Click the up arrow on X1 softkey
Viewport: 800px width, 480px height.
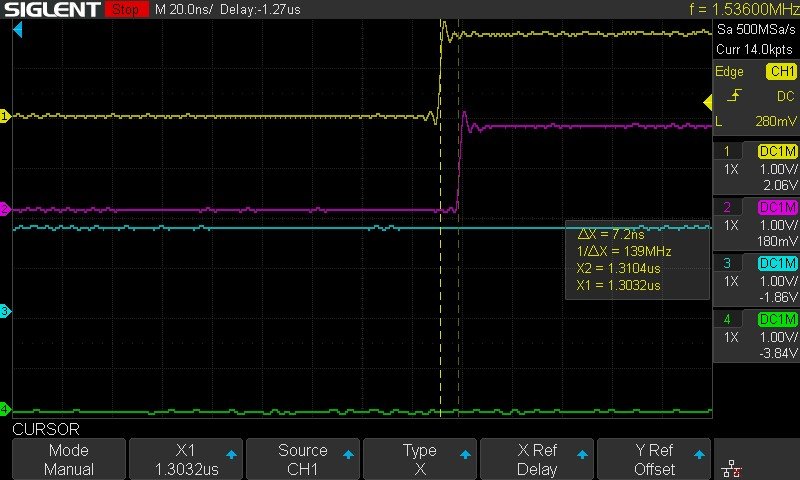click(231, 454)
